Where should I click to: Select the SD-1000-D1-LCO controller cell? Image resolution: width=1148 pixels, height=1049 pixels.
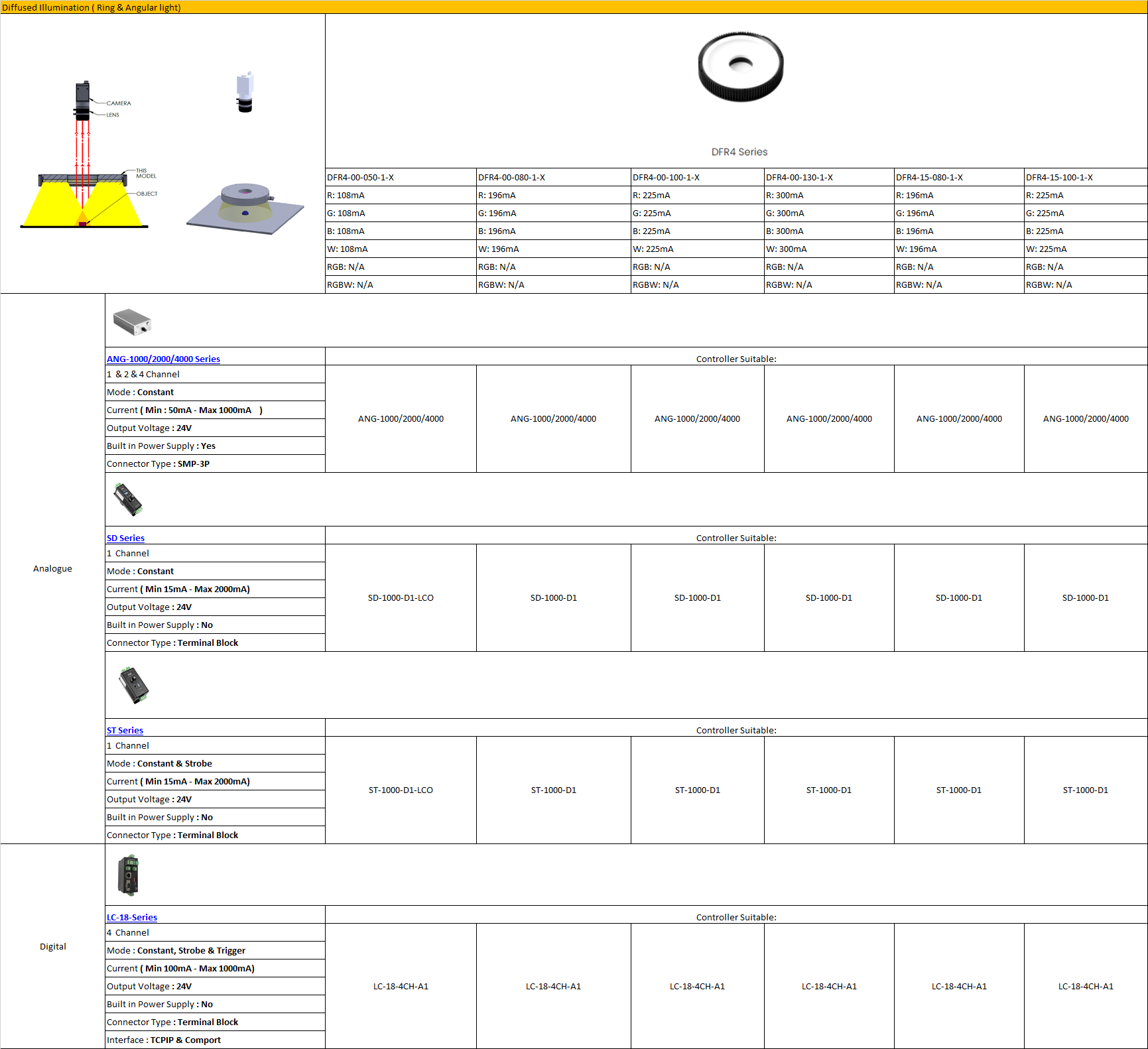click(x=401, y=597)
